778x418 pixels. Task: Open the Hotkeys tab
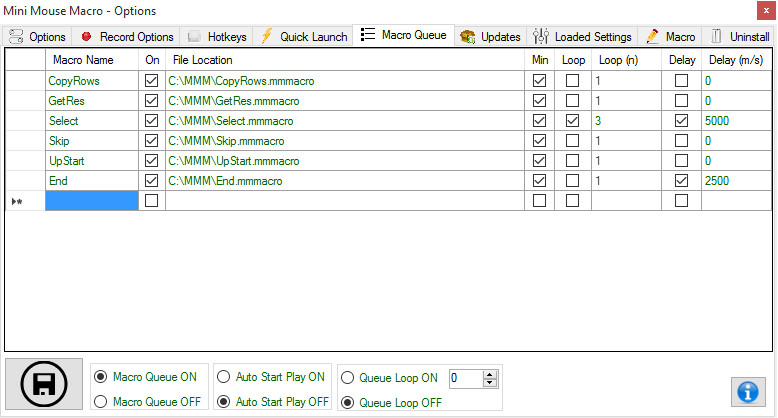click(217, 37)
